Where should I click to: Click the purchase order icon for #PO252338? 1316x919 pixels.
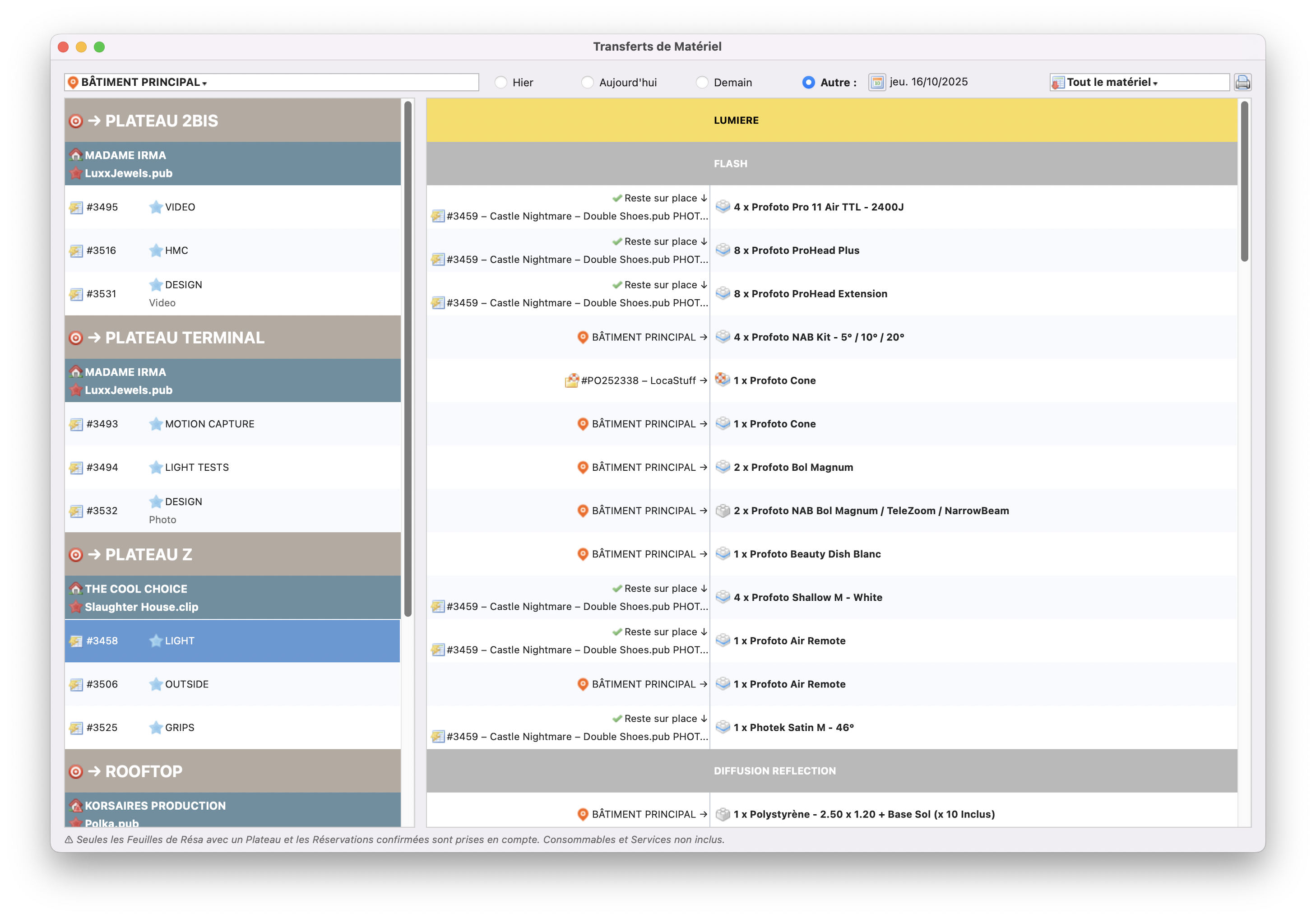pos(571,381)
